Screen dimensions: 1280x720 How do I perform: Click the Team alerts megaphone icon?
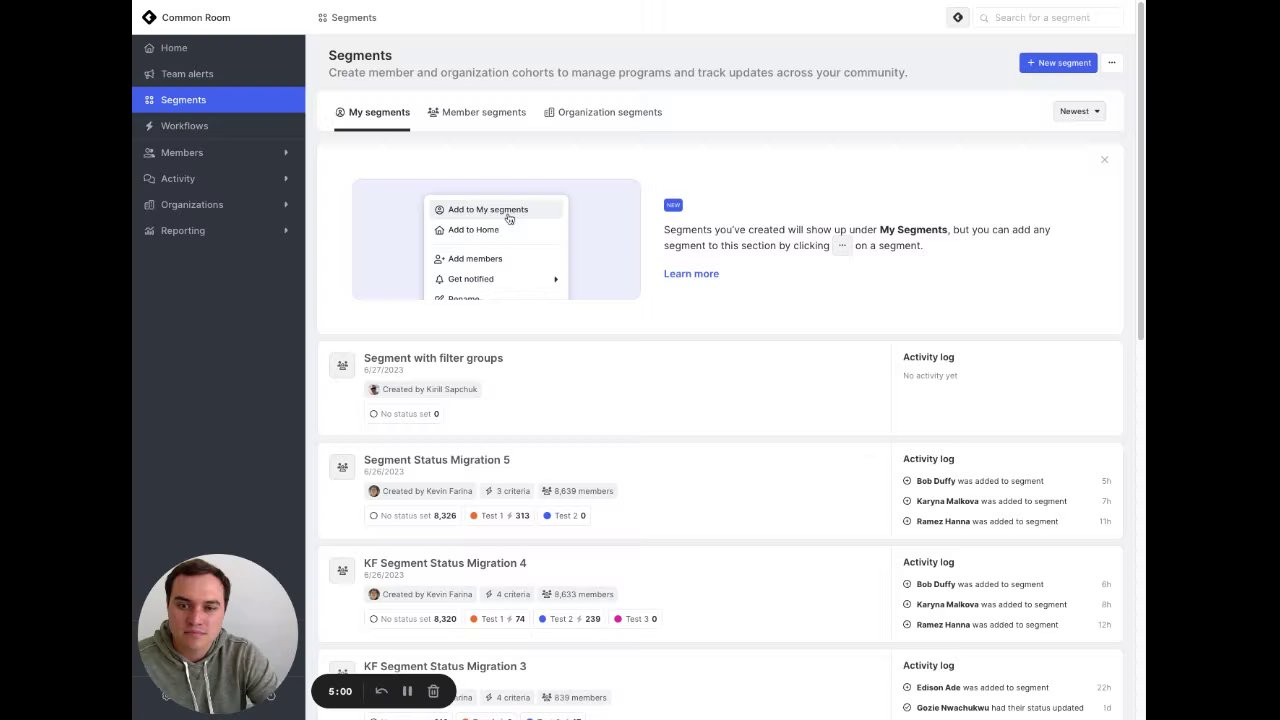tap(149, 74)
